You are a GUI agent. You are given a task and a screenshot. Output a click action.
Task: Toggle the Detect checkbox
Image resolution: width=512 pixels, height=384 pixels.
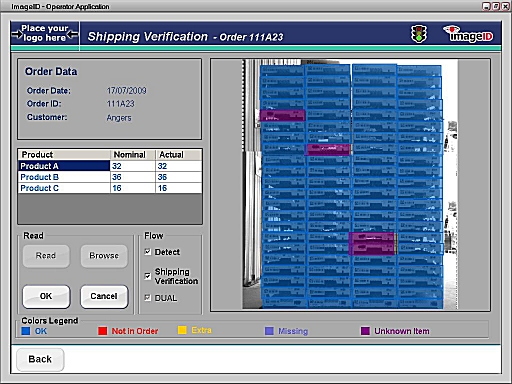[x=148, y=252]
